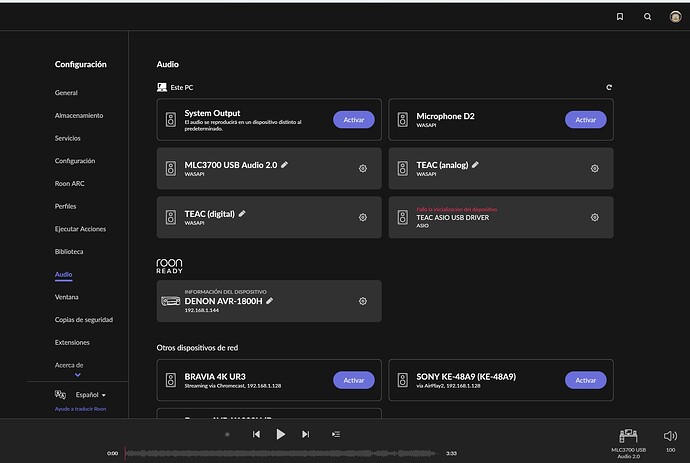Skip to the previous track
690x463 pixels.
[256, 434]
